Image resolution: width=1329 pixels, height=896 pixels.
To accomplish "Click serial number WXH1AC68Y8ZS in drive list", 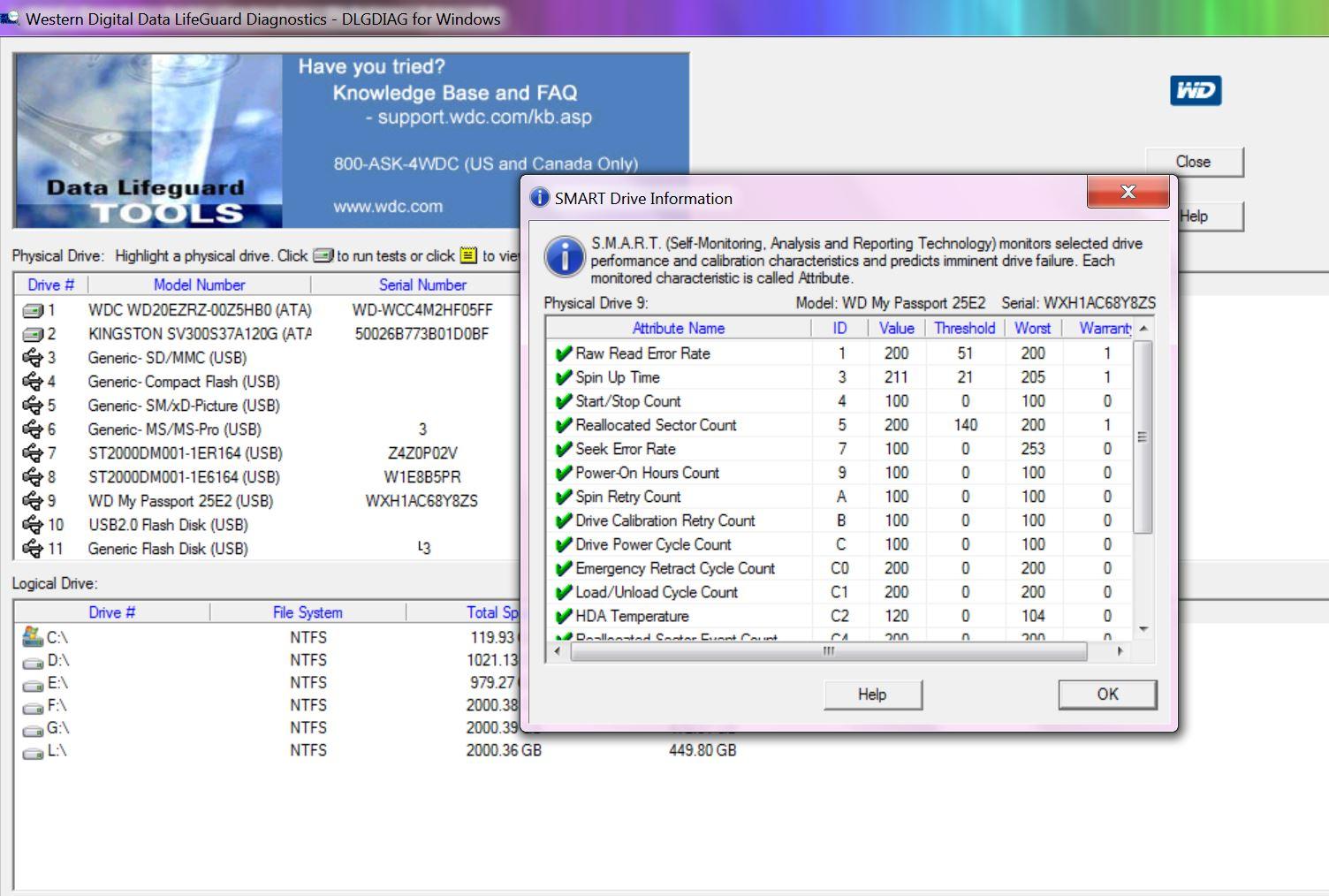I will (x=421, y=501).
